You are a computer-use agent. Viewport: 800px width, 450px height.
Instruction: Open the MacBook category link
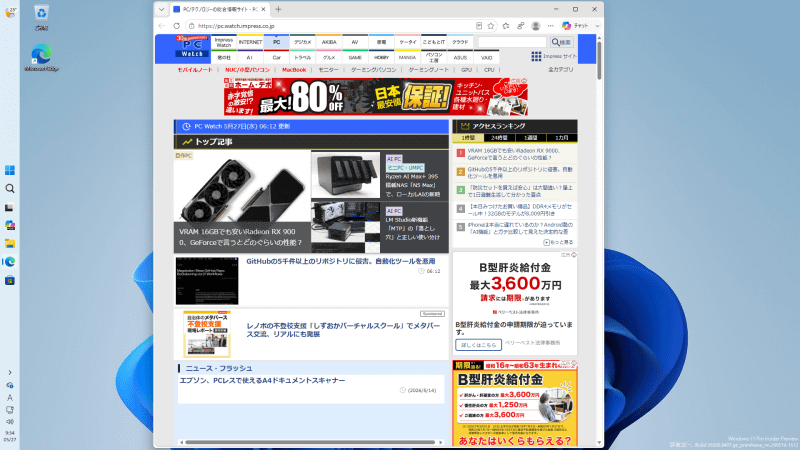[x=294, y=70]
